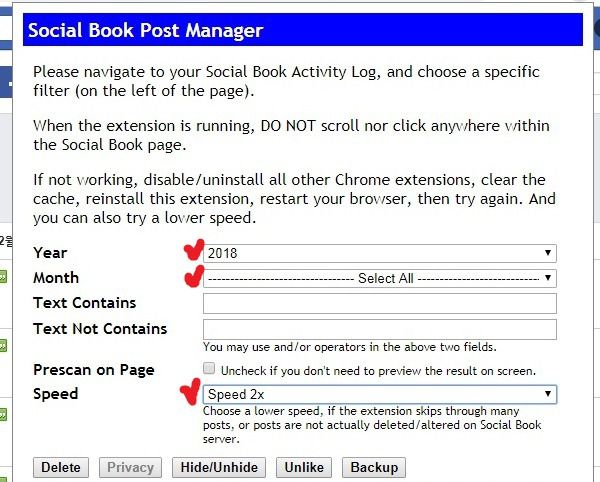This screenshot has width=600, height=482.
Task: Toggle the Prescan on Page checkbox
Action: [x=209, y=368]
